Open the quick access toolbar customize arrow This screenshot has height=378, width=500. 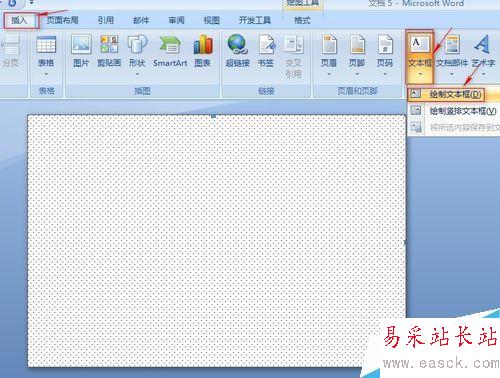31,3
